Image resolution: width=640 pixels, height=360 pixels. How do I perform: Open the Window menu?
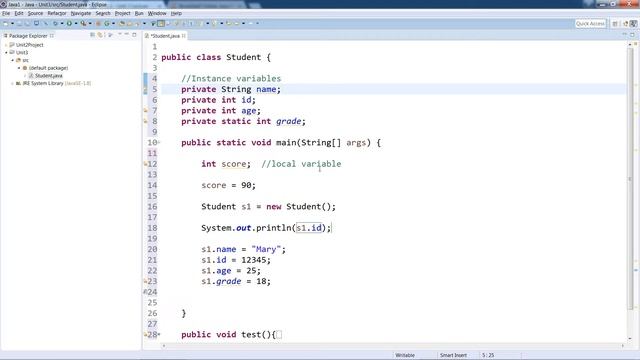point(157,13)
